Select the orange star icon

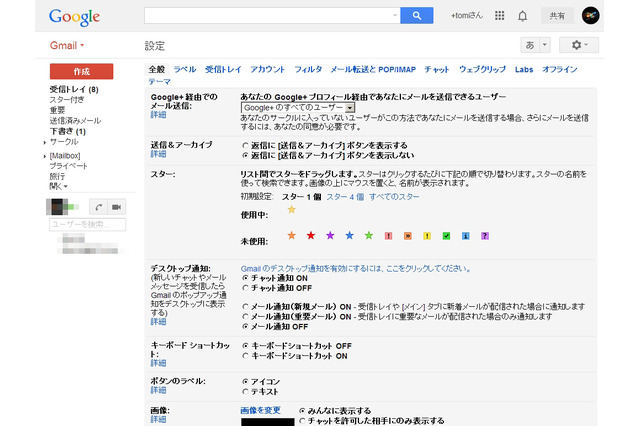click(291, 235)
